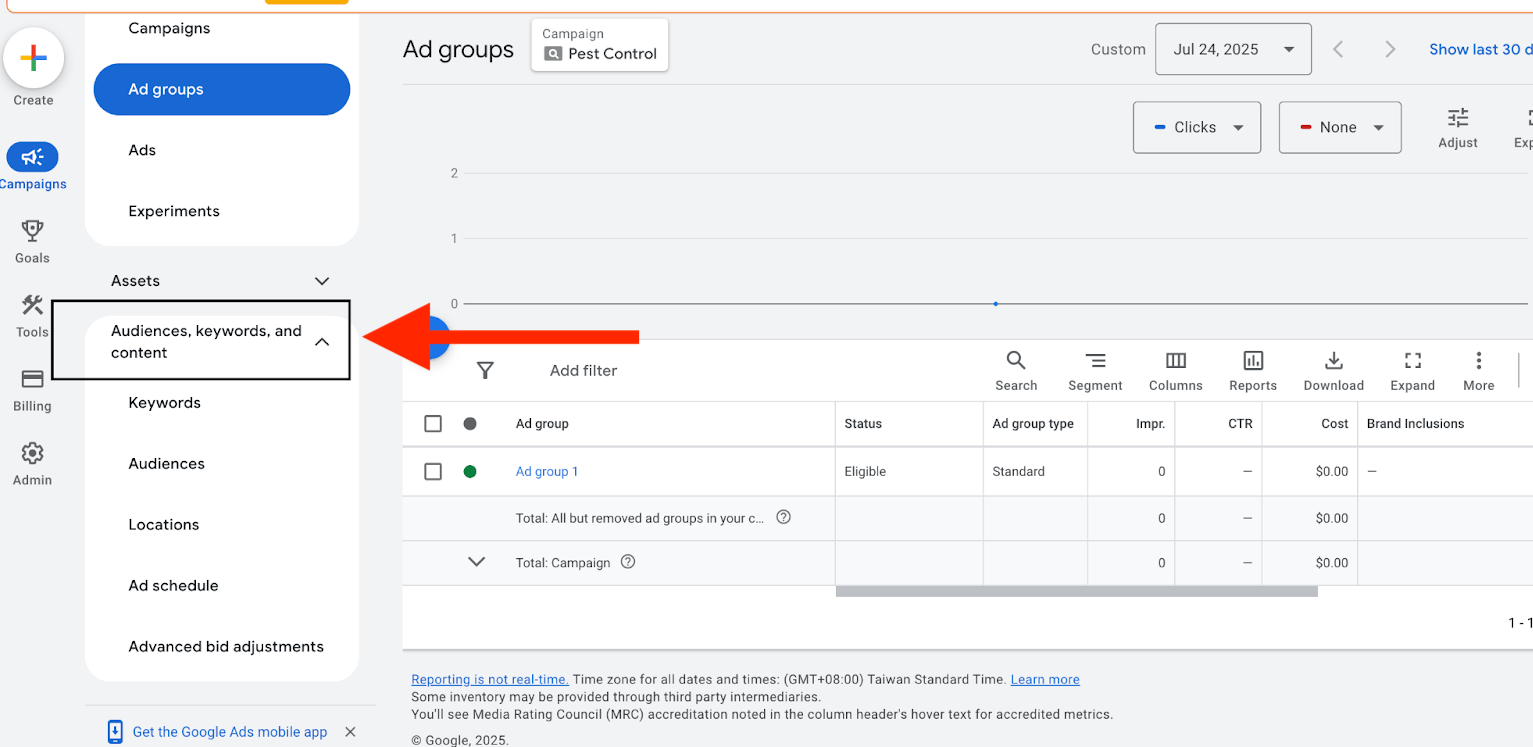Click the Segment icon
This screenshot has height=747, width=1533.
(1095, 361)
